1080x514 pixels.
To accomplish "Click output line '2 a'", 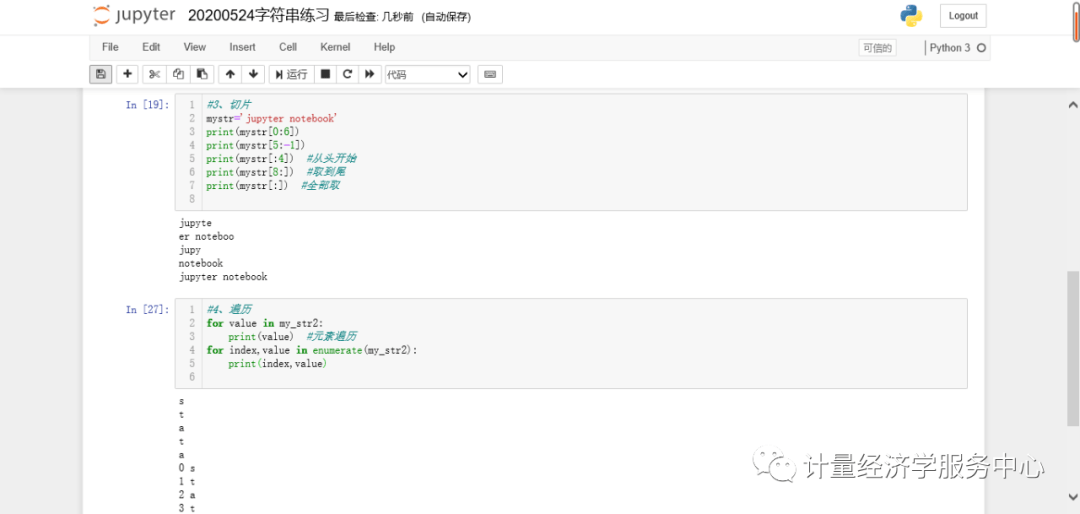I will pos(187,495).
